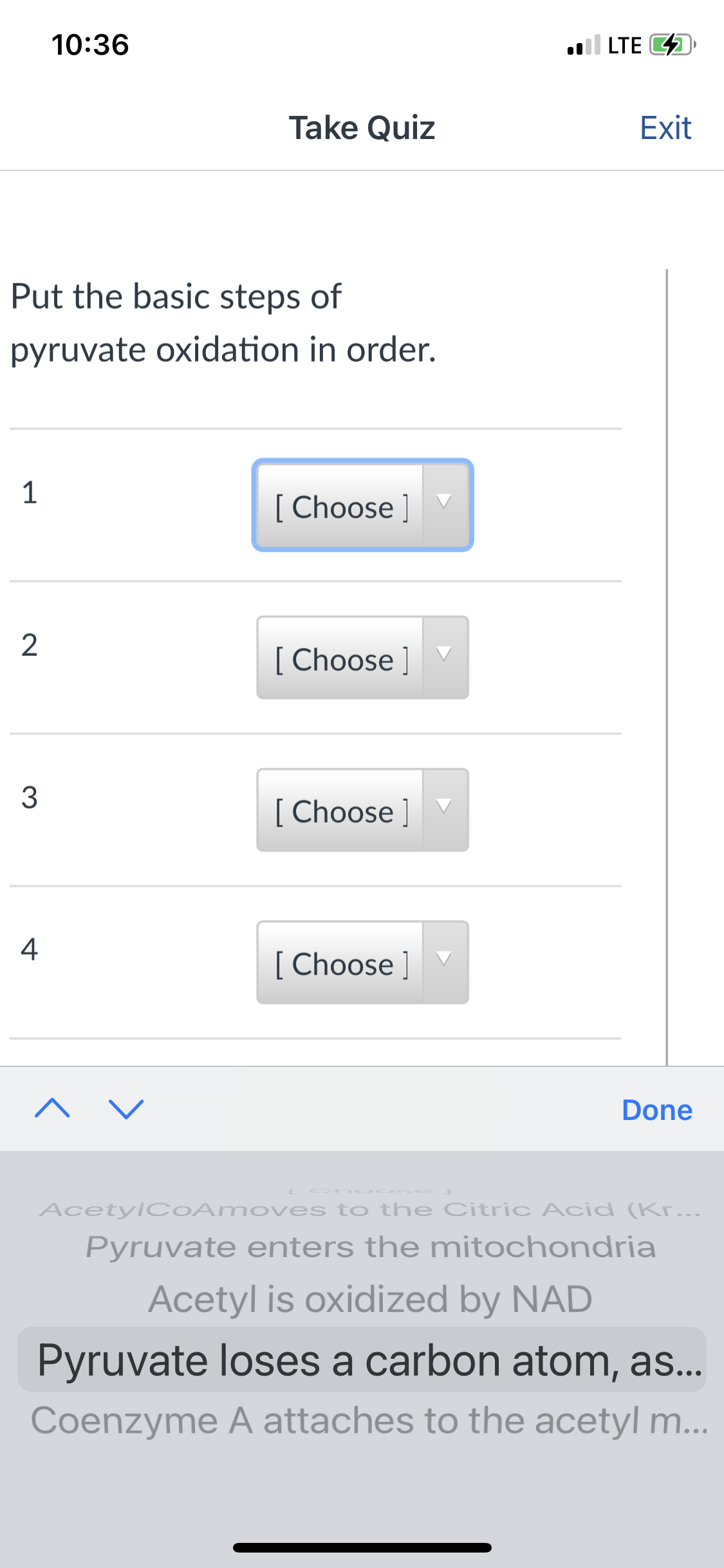
Task: Select 'Pyruvate enters the mitochondria' option
Action: pos(371,1247)
